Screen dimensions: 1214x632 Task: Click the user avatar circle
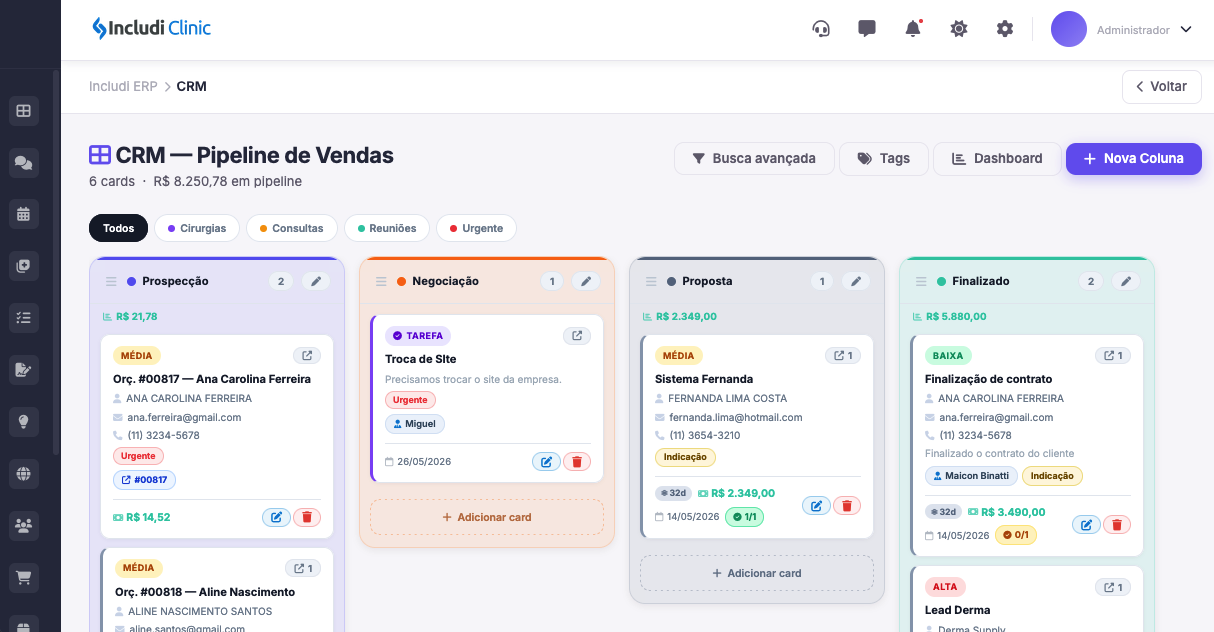pyautogui.click(x=1069, y=29)
